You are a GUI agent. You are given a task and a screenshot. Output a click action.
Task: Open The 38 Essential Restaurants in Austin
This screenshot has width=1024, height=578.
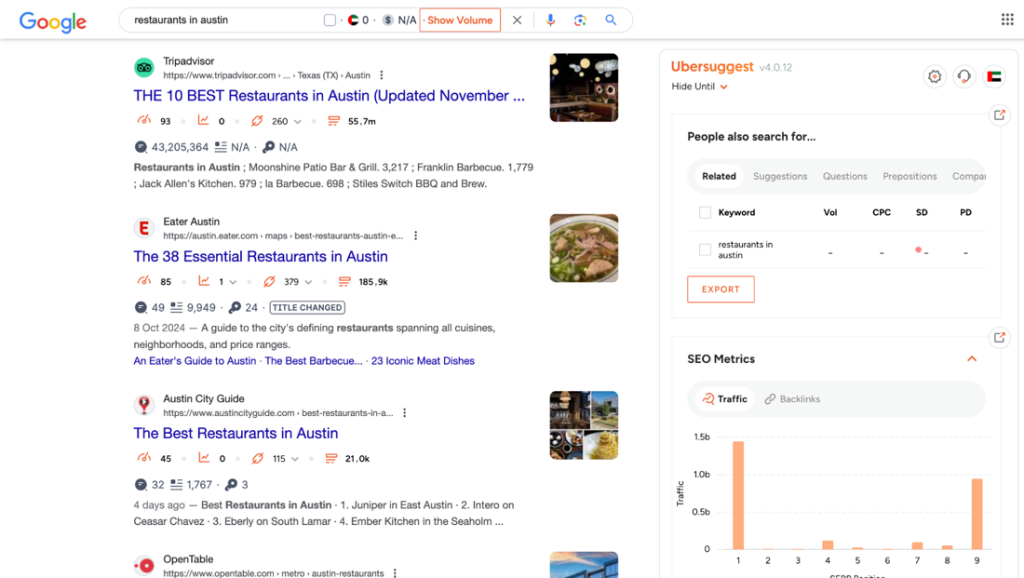tap(261, 257)
